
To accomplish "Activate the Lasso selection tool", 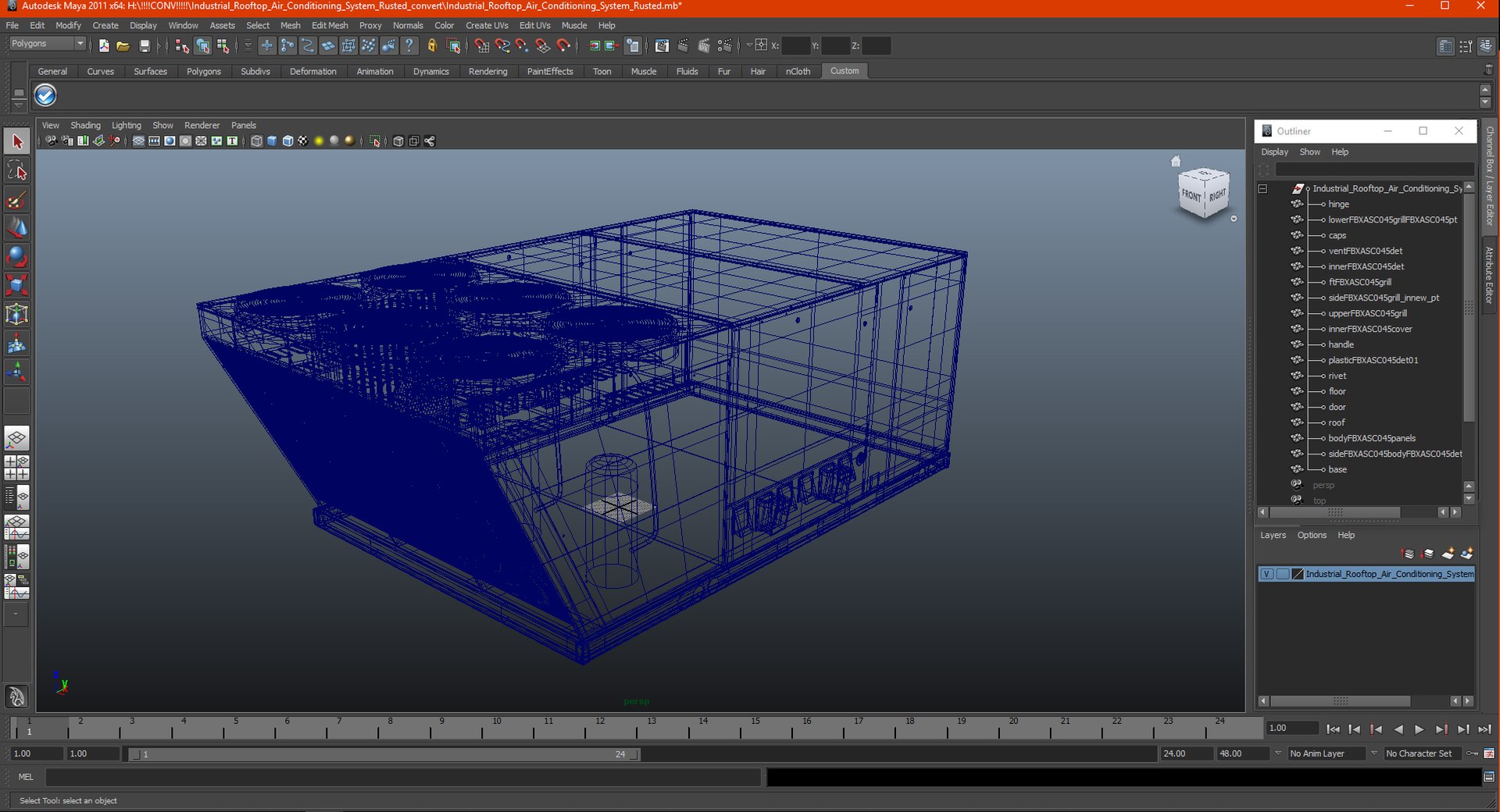I will coord(17,170).
